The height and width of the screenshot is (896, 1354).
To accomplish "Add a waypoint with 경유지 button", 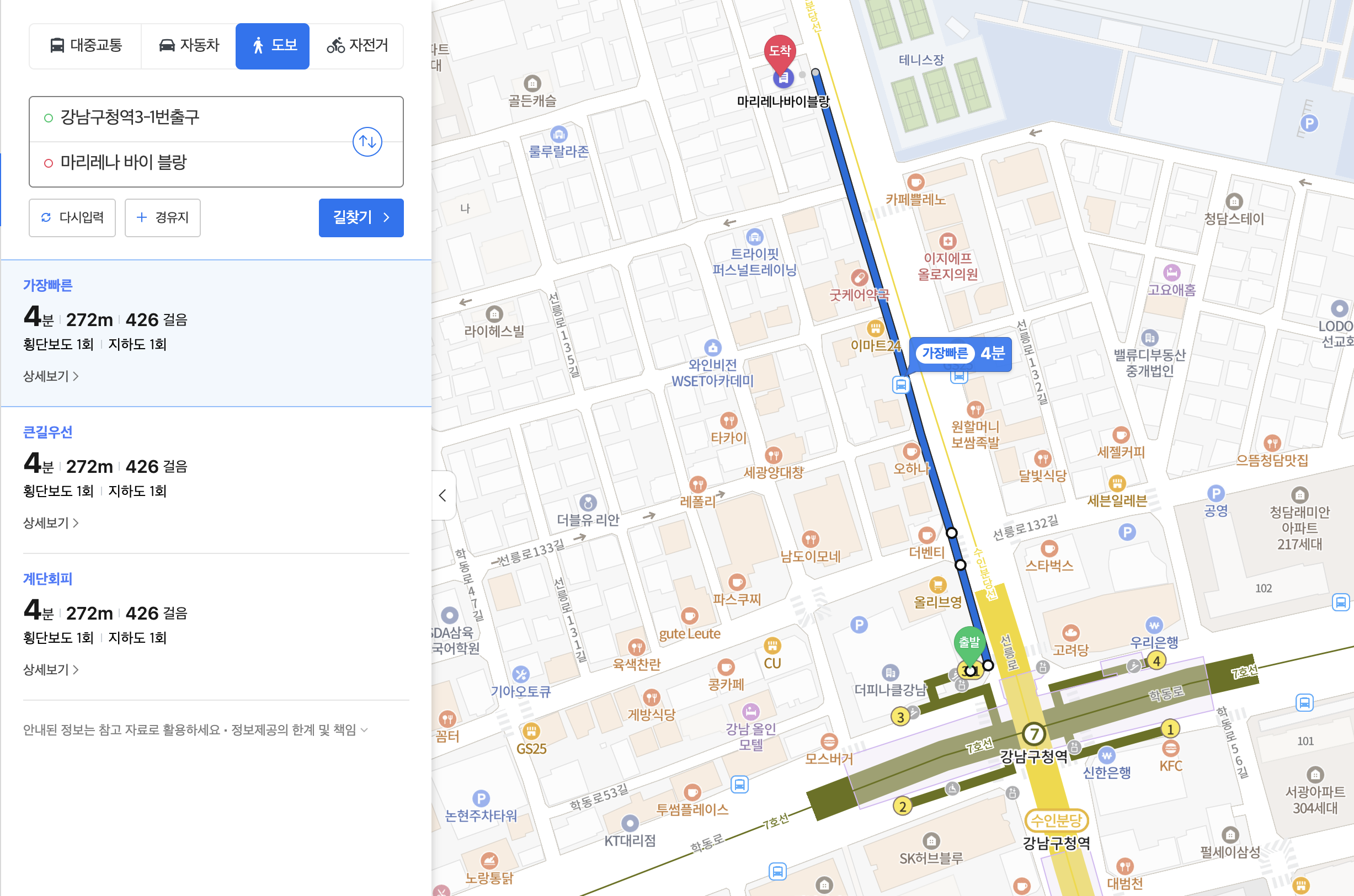I will coord(162,218).
